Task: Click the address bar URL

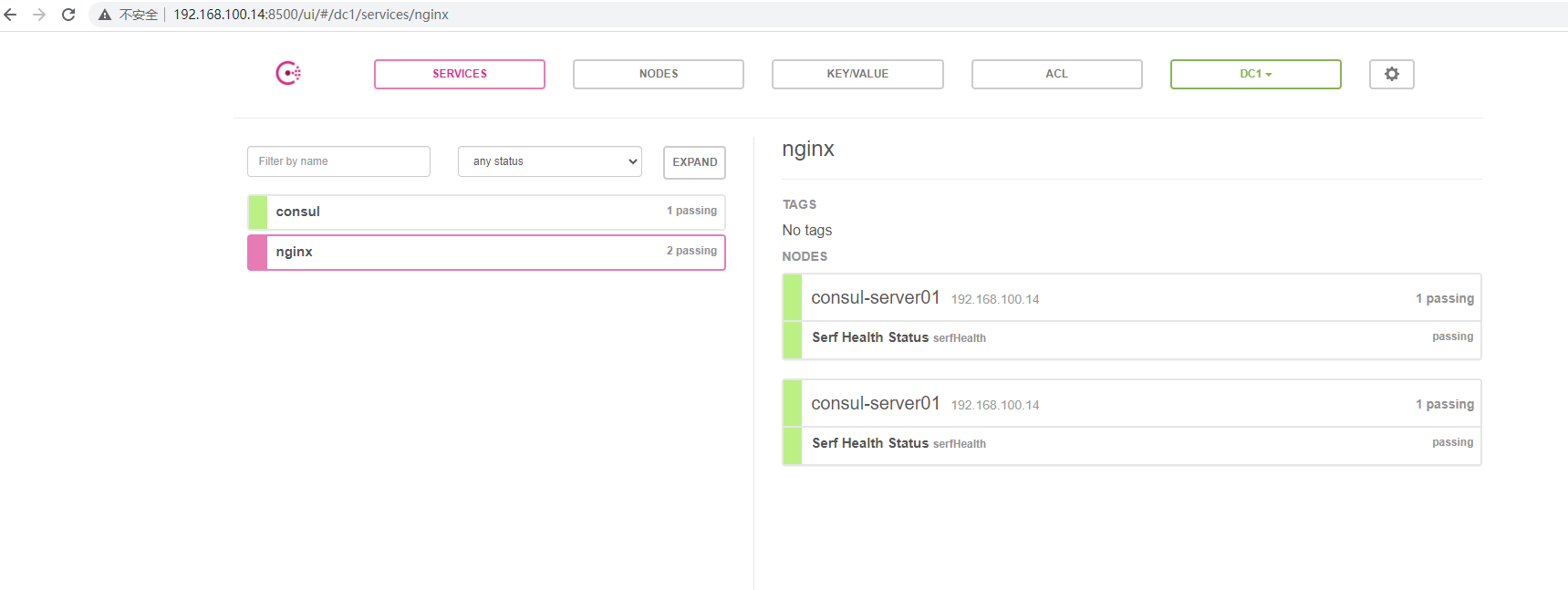Action: click(x=311, y=15)
